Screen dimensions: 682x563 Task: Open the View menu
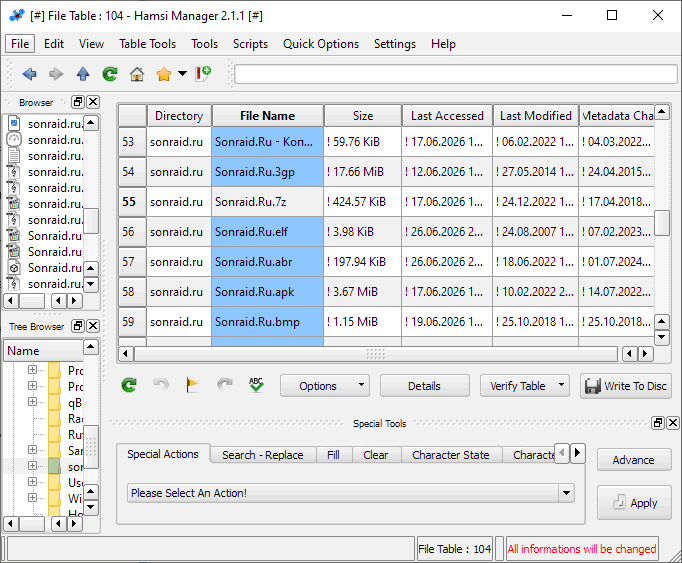(91, 44)
